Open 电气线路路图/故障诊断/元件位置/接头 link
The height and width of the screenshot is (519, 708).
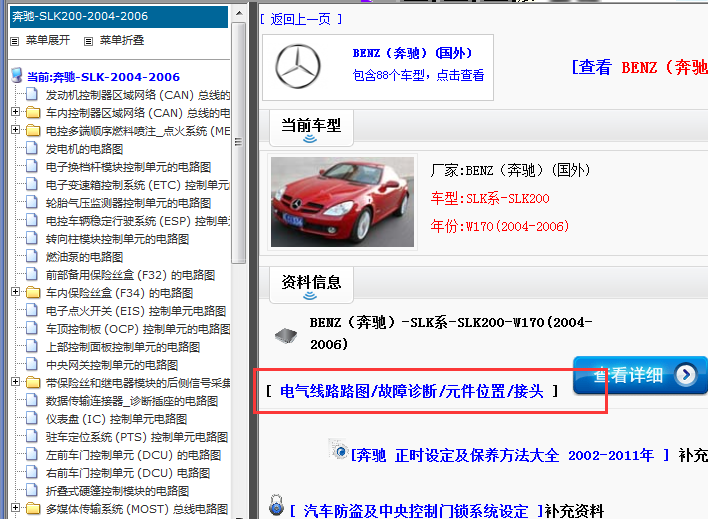tap(412, 391)
